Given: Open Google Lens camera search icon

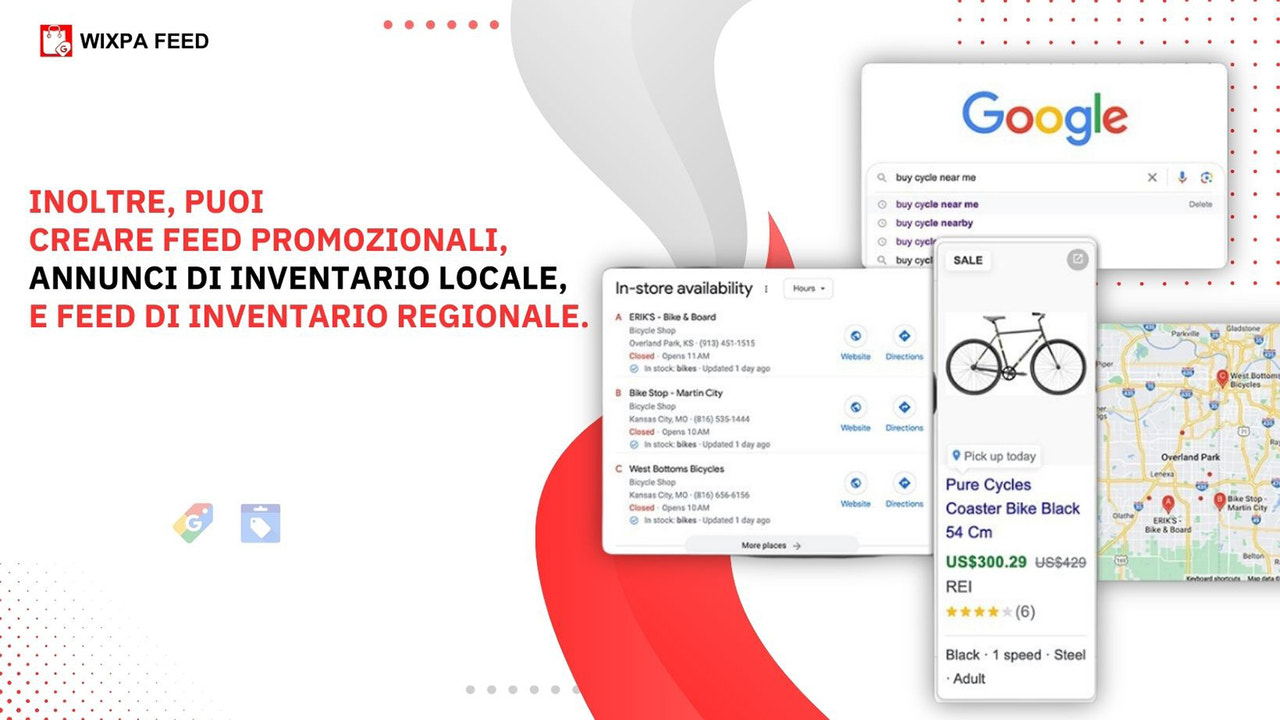Looking at the screenshot, I should click(x=1207, y=177).
